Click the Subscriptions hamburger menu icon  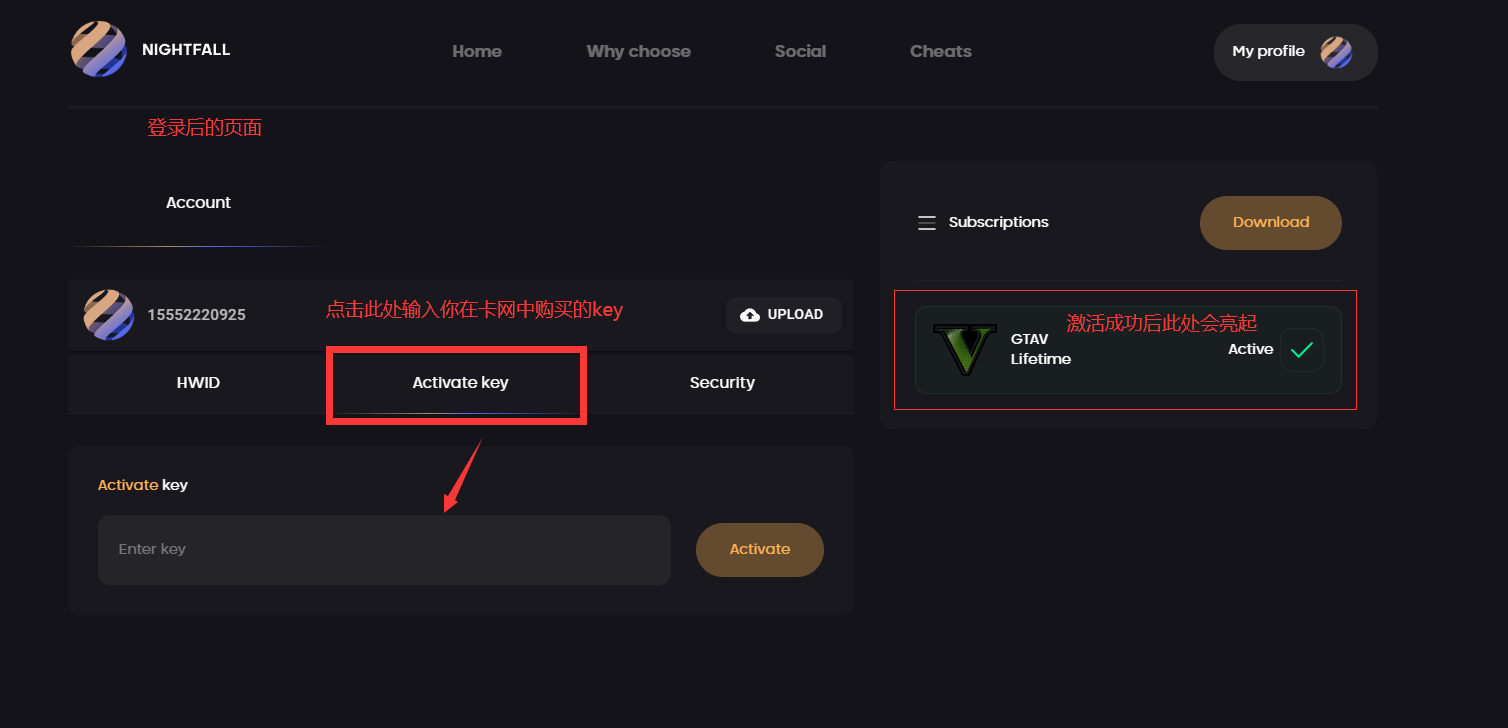click(927, 223)
